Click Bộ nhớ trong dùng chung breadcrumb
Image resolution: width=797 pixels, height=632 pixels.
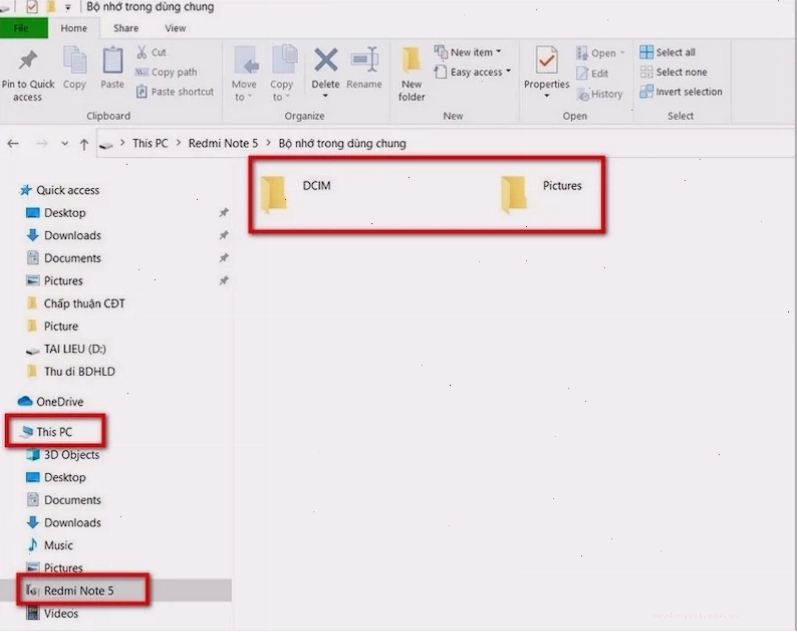coord(342,143)
